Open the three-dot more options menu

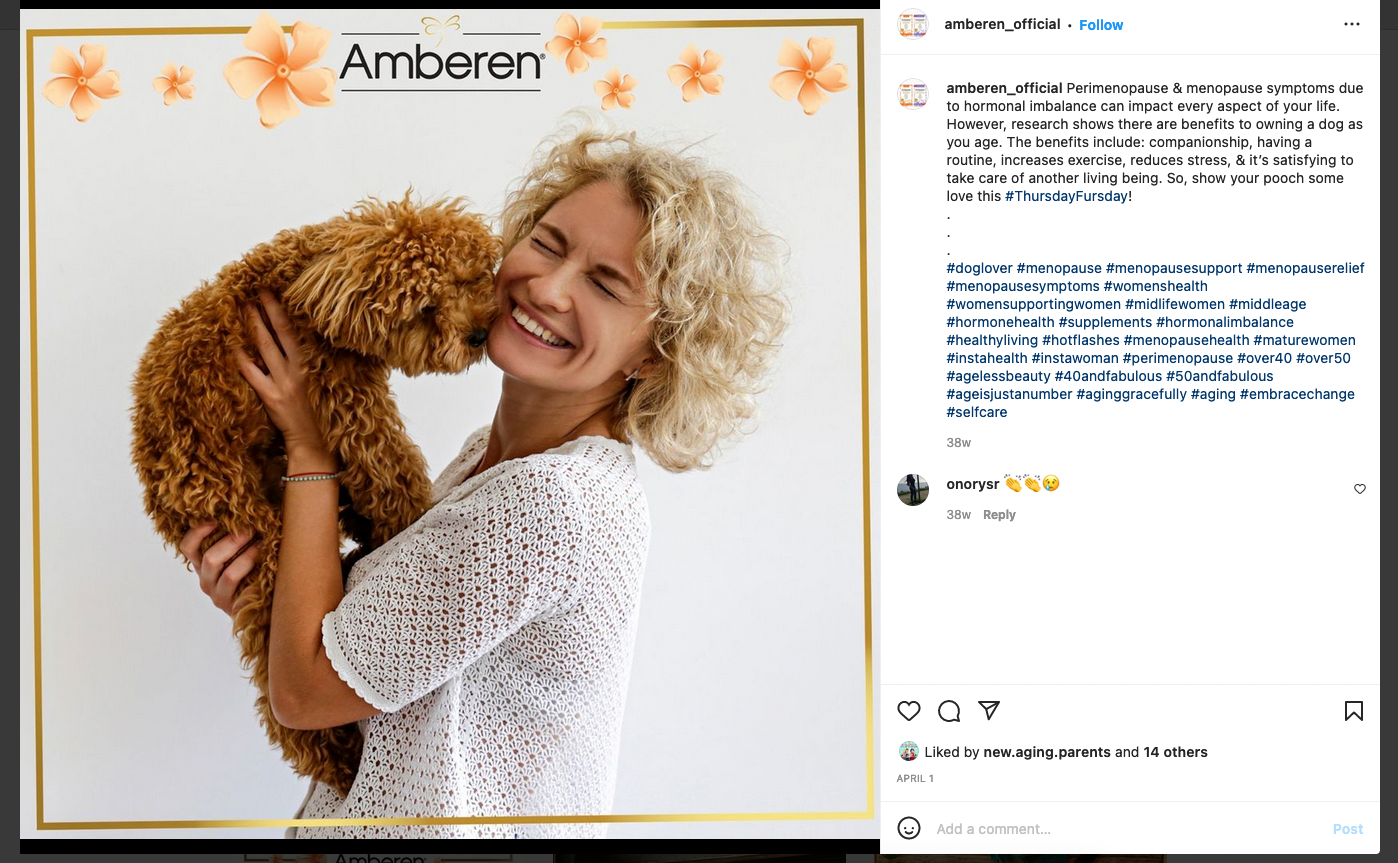click(1352, 24)
